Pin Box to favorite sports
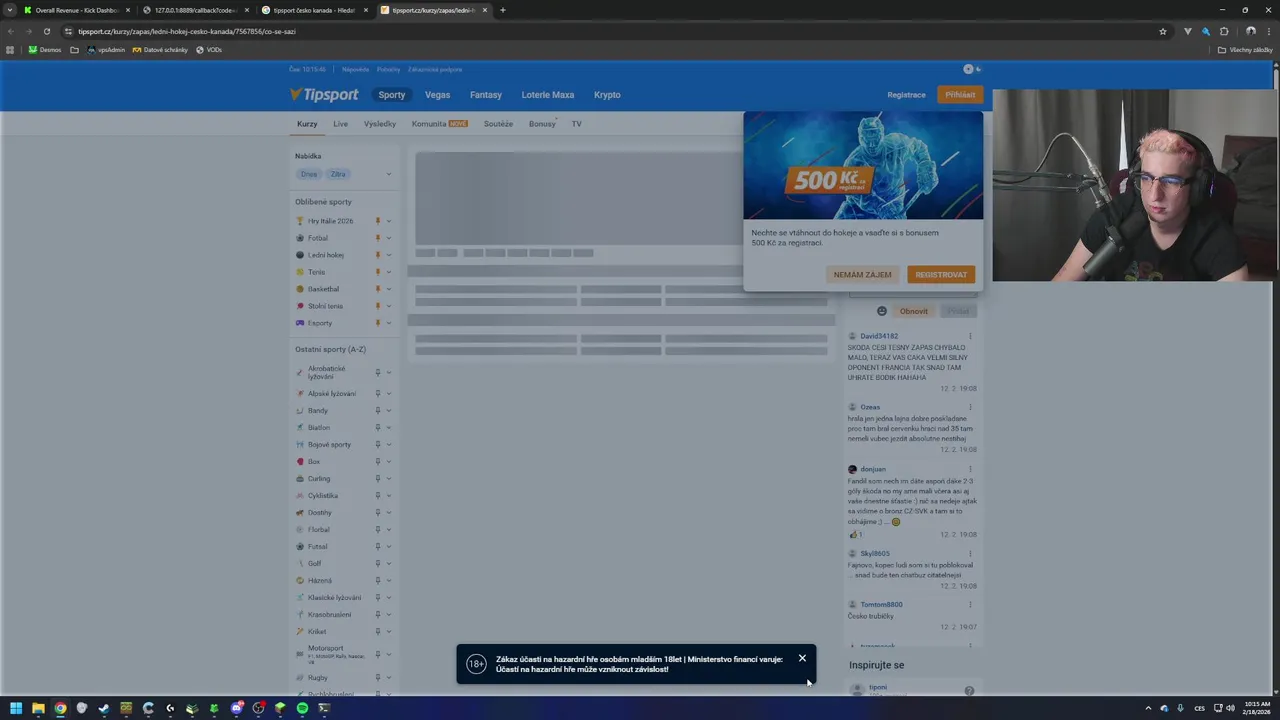Image resolution: width=1280 pixels, height=720 pixels. 378,462
